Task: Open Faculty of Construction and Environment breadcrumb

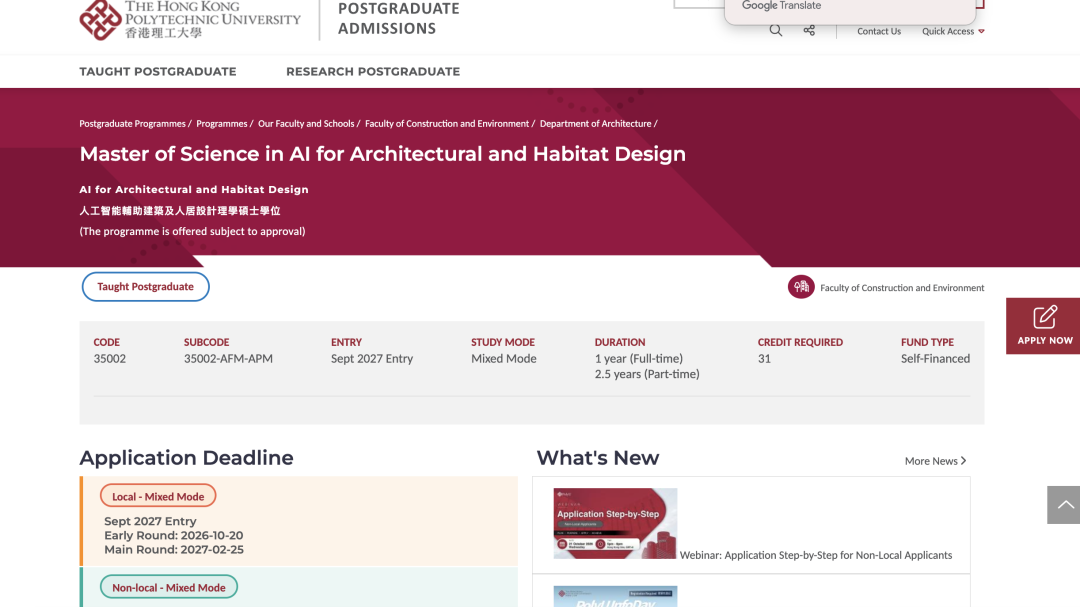Action: pyautogui.click(x=447, y=124)
